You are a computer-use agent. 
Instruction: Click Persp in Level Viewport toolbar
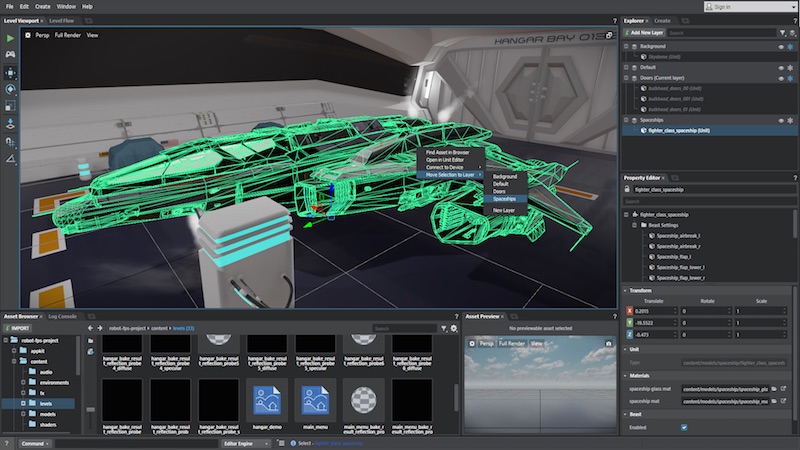click(x=42, y=35)
